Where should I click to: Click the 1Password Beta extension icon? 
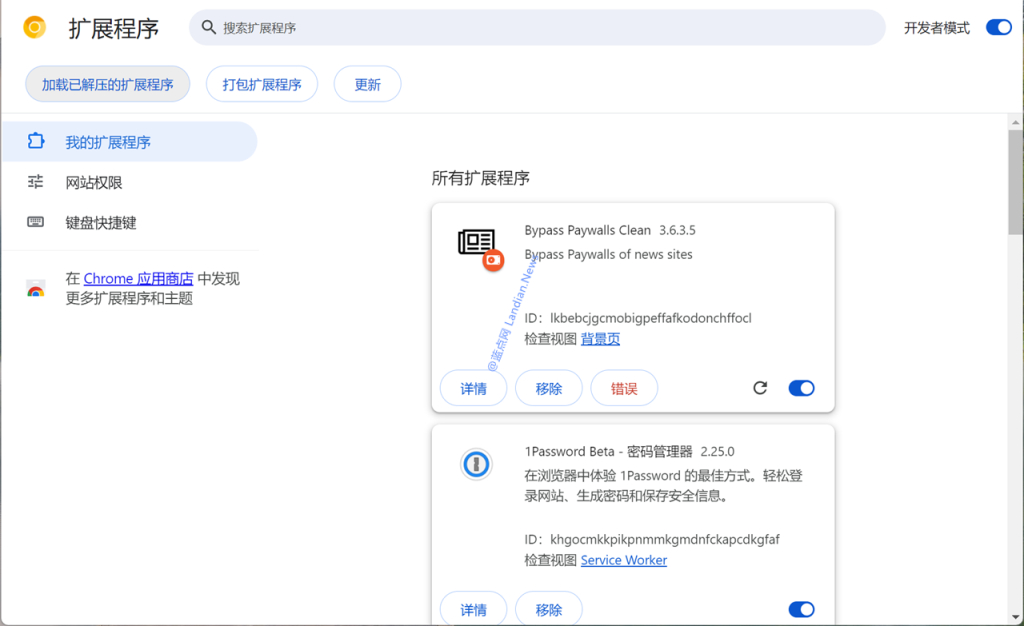click(x=476, y=465)
